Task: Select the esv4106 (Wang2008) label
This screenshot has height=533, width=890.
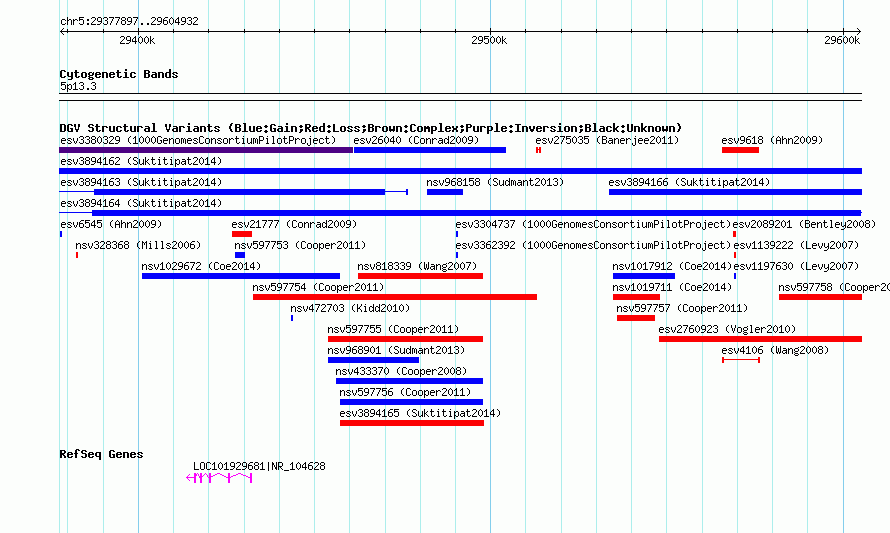Action: [775, 350]
